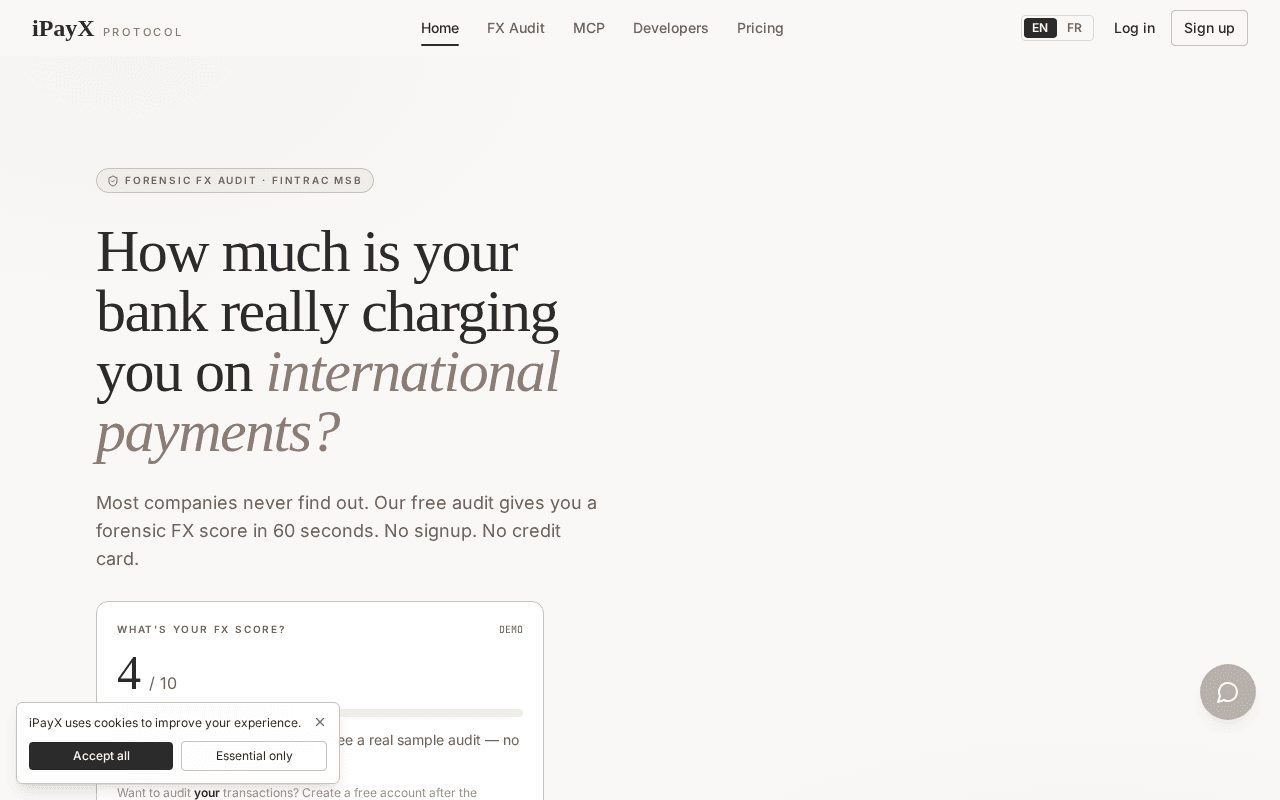Open the FX Audit page
This screenshot has width=1280, height=800.
pos(516,28)
